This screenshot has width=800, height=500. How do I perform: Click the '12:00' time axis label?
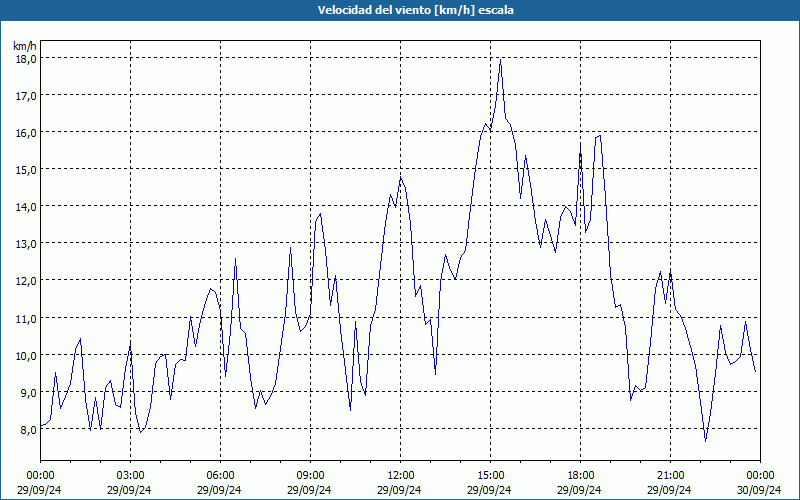click(x=400, y=476)
